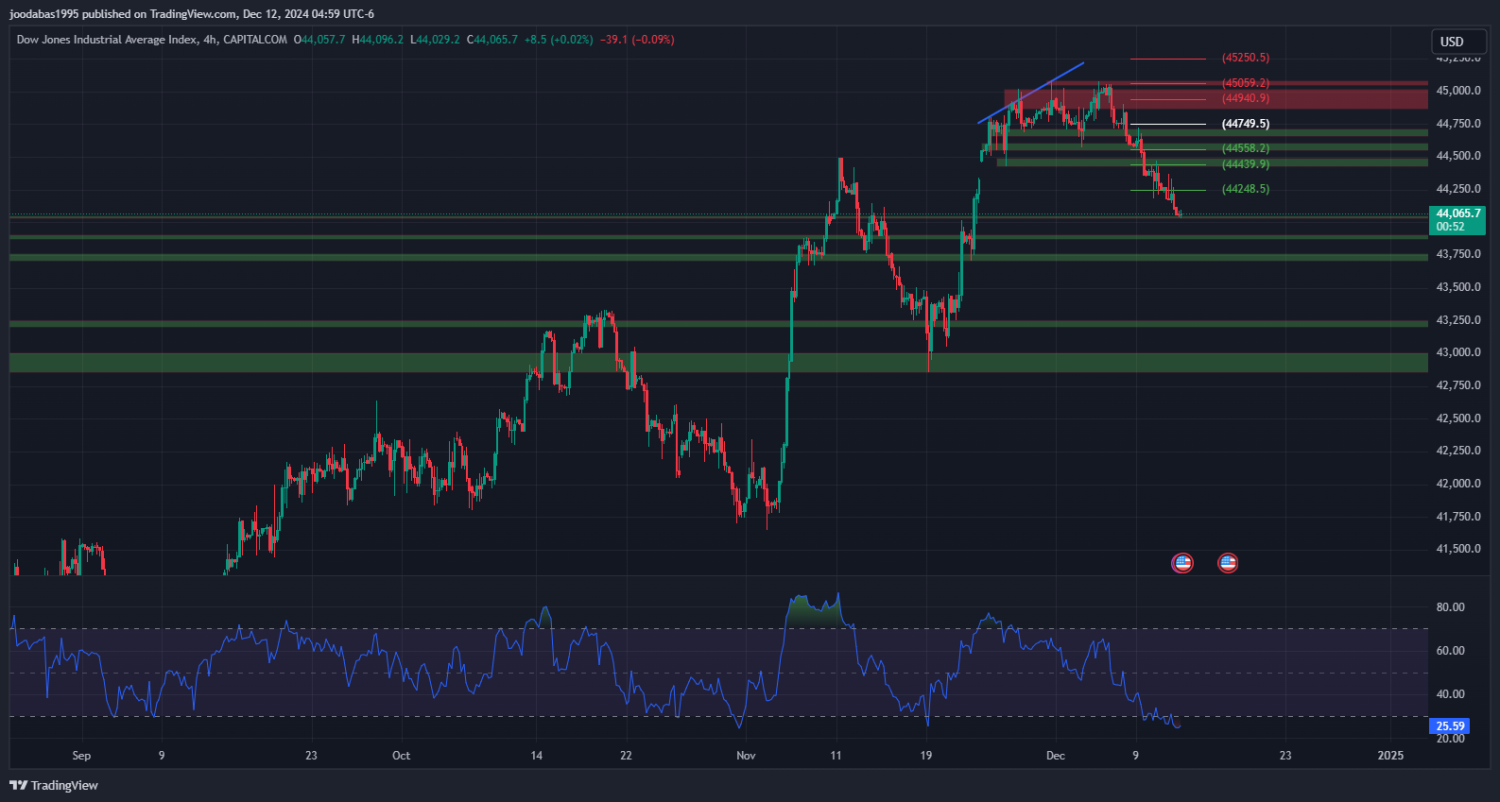Click the blue RSI value label 25.59
The image size is (1500, 802).
click(x=1450, y=725)
